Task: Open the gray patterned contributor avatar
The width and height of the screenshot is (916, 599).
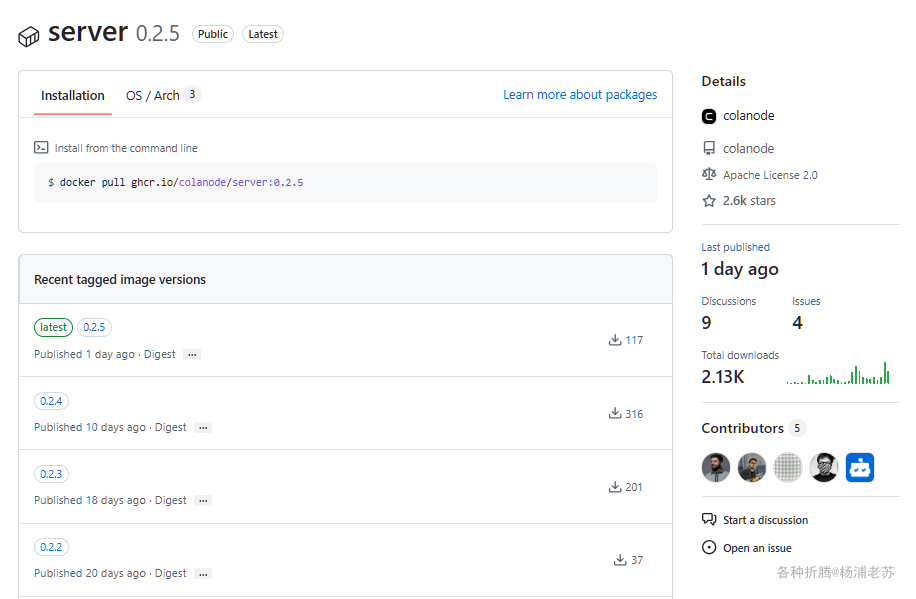Action: [788, 468]
